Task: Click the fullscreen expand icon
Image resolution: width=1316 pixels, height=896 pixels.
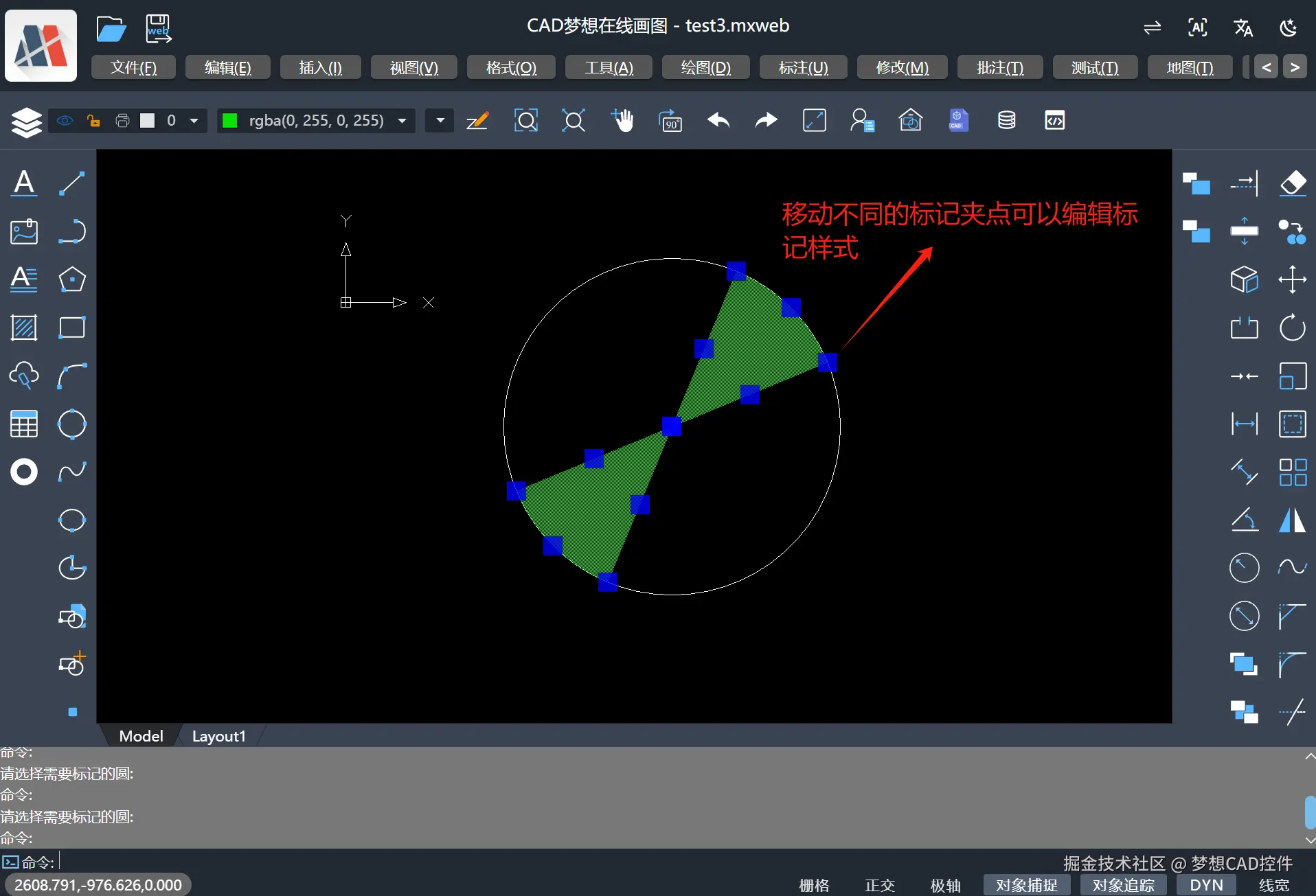Action: 815,121
